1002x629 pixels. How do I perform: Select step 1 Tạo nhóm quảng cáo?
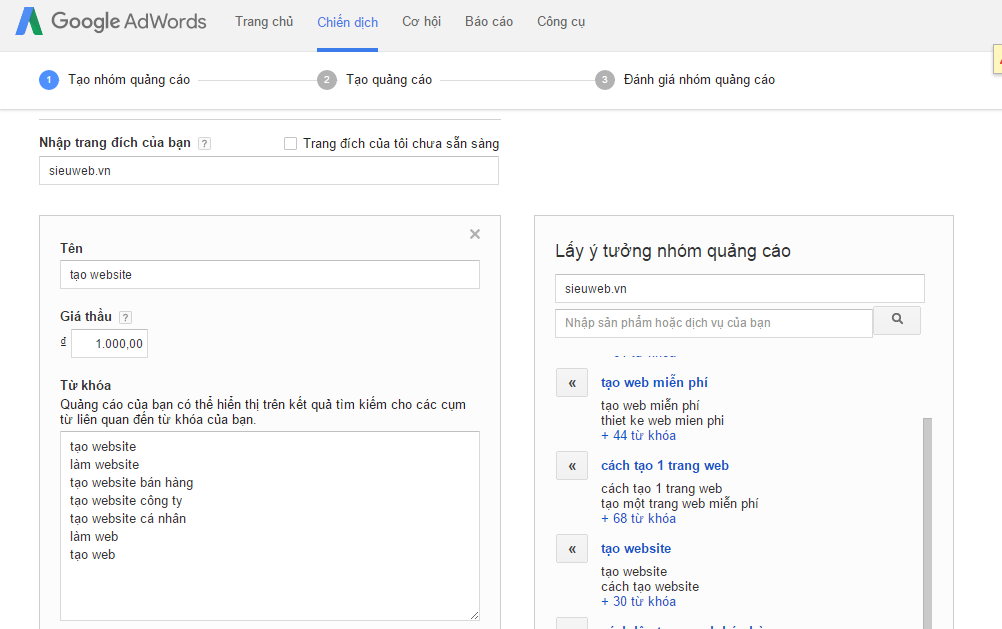coord(115,80)
